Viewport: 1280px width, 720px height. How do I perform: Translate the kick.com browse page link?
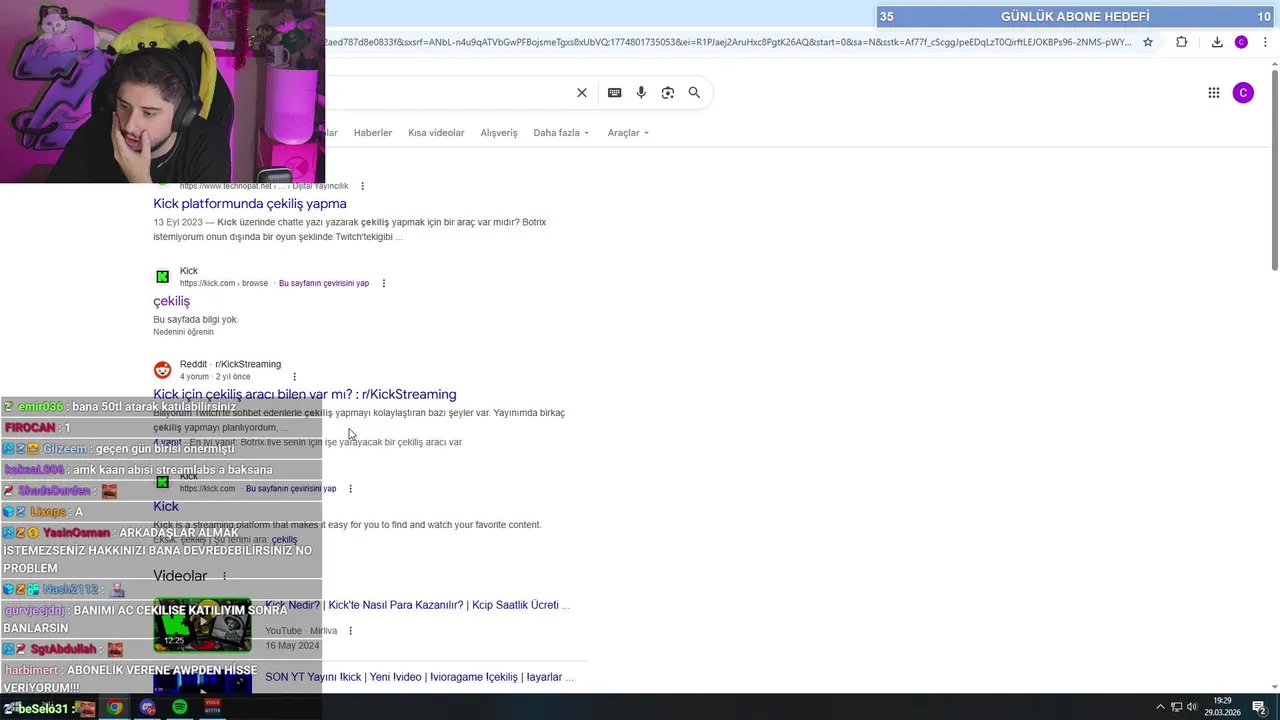[324, 283]
